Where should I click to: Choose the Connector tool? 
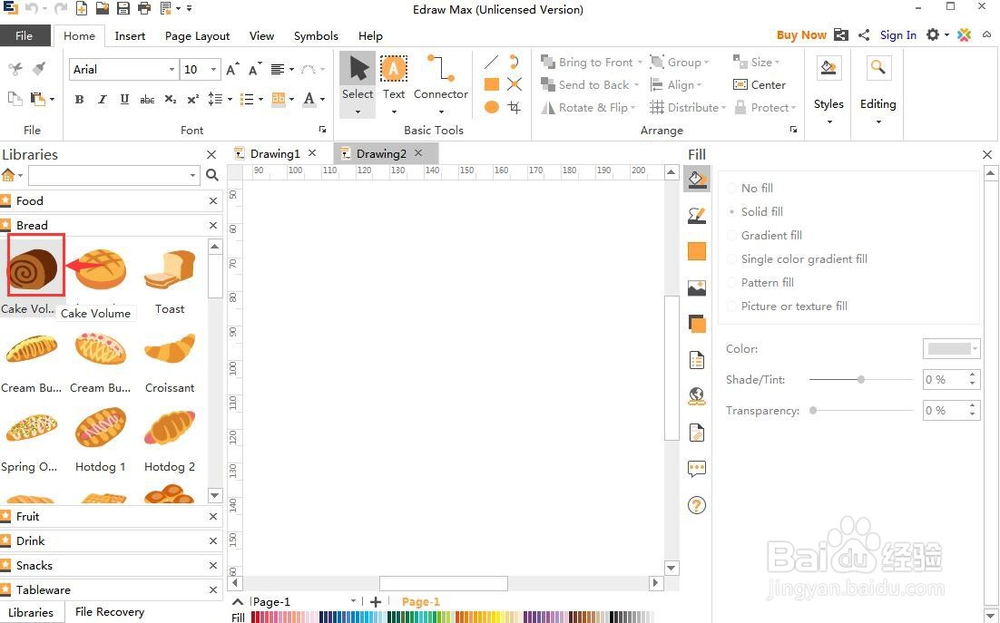[441, 83]
